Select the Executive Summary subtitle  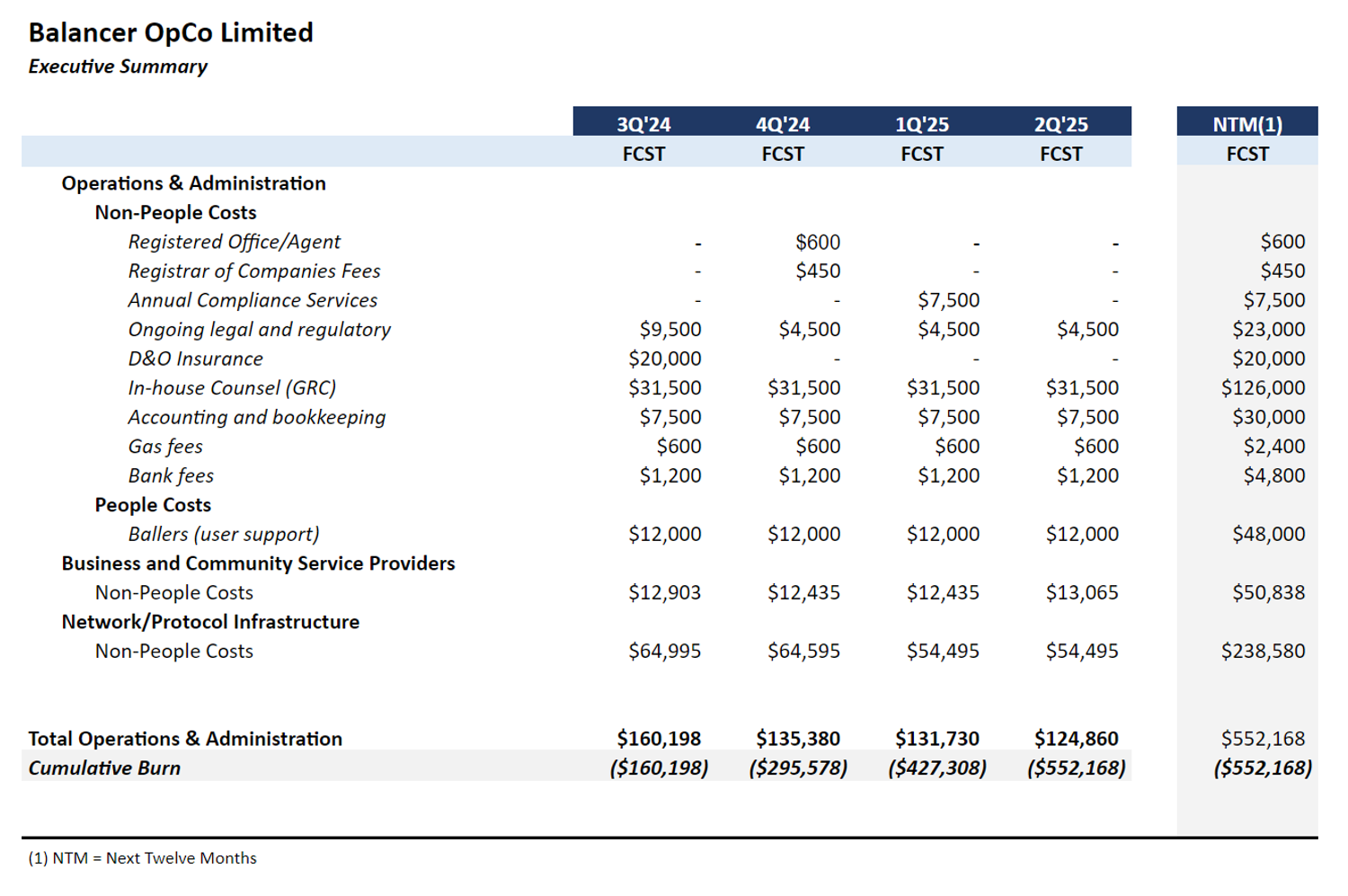coord(118,67)
